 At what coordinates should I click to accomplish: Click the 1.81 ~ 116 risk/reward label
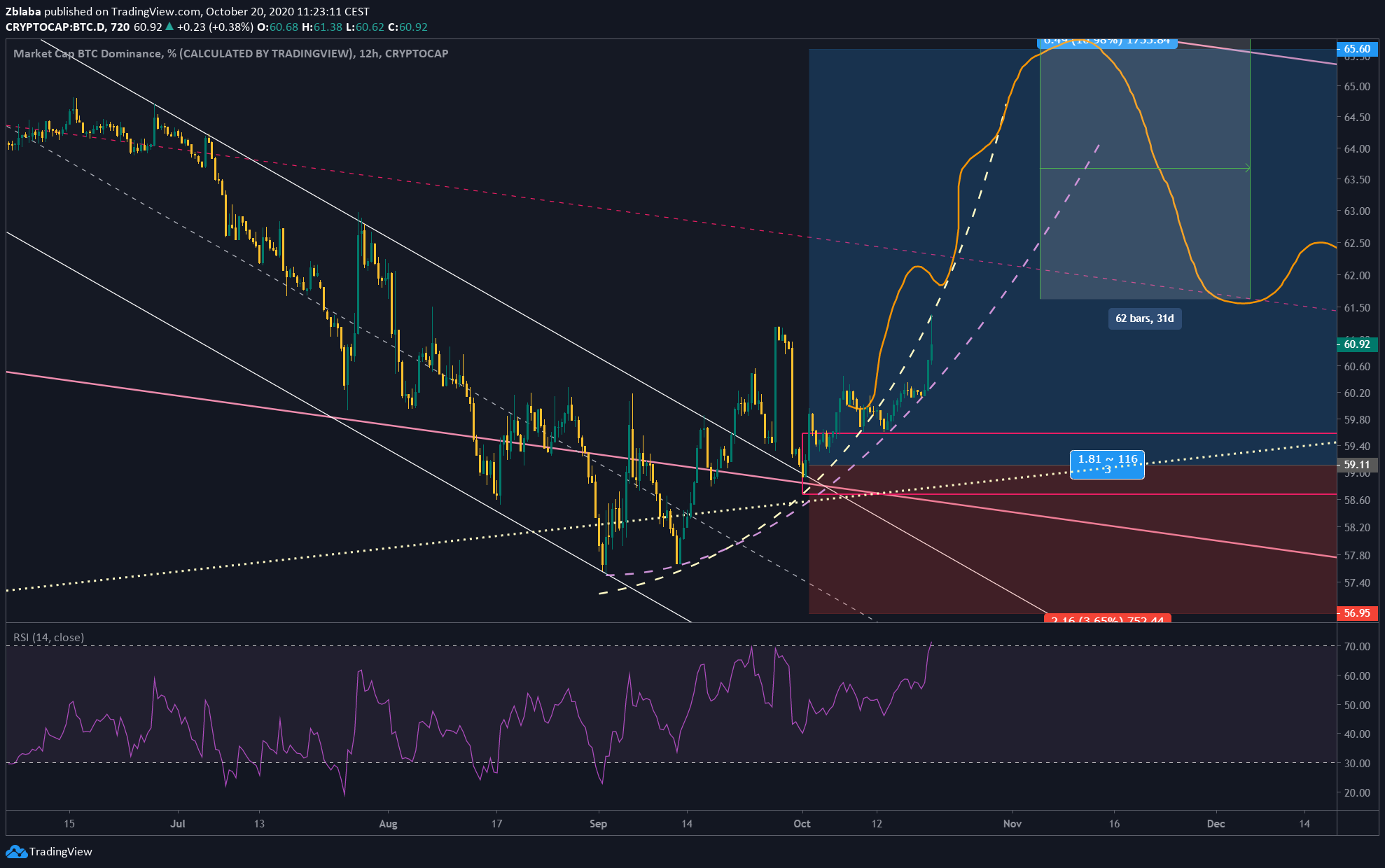coord(1108,464)
